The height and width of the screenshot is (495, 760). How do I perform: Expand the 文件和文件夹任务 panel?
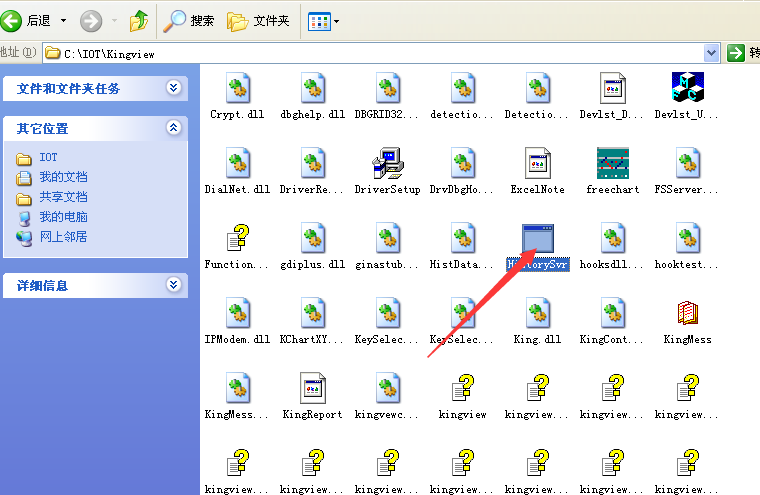tap(174, 87)
